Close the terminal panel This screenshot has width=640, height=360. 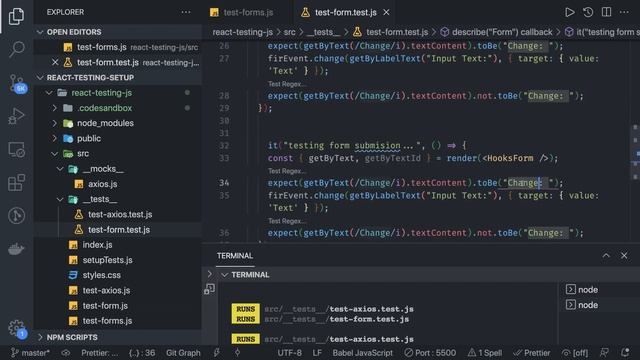pos(624,256)
